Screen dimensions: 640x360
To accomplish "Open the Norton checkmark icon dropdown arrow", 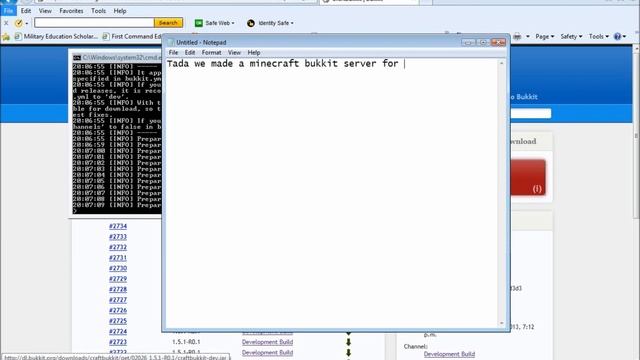I will [27, 24].
